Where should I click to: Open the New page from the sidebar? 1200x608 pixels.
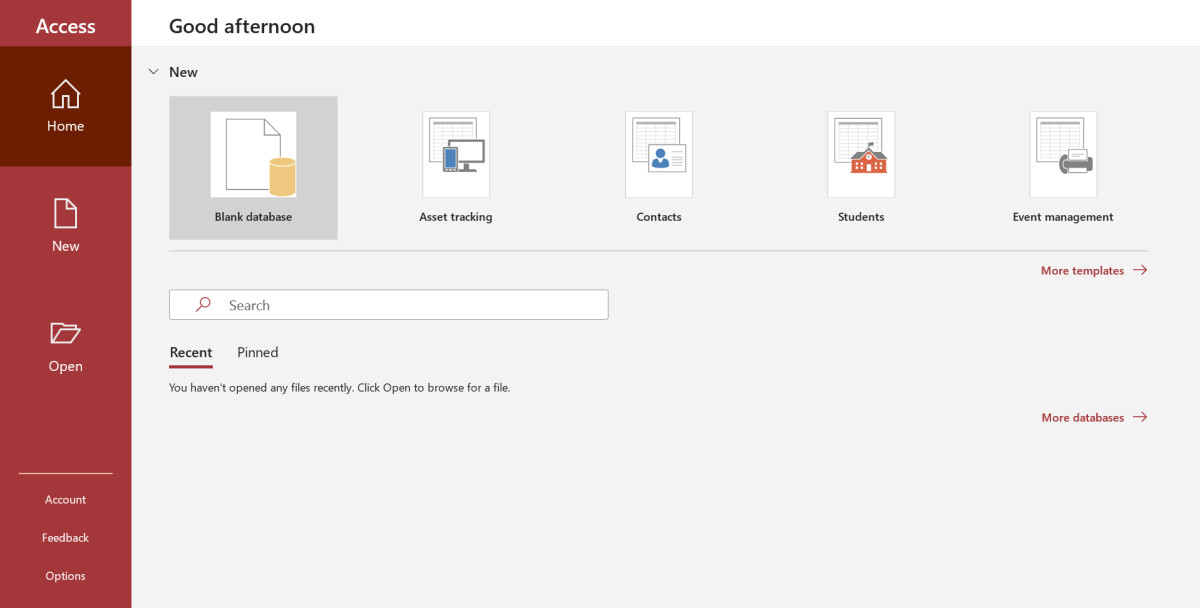[x=65, y=225]
